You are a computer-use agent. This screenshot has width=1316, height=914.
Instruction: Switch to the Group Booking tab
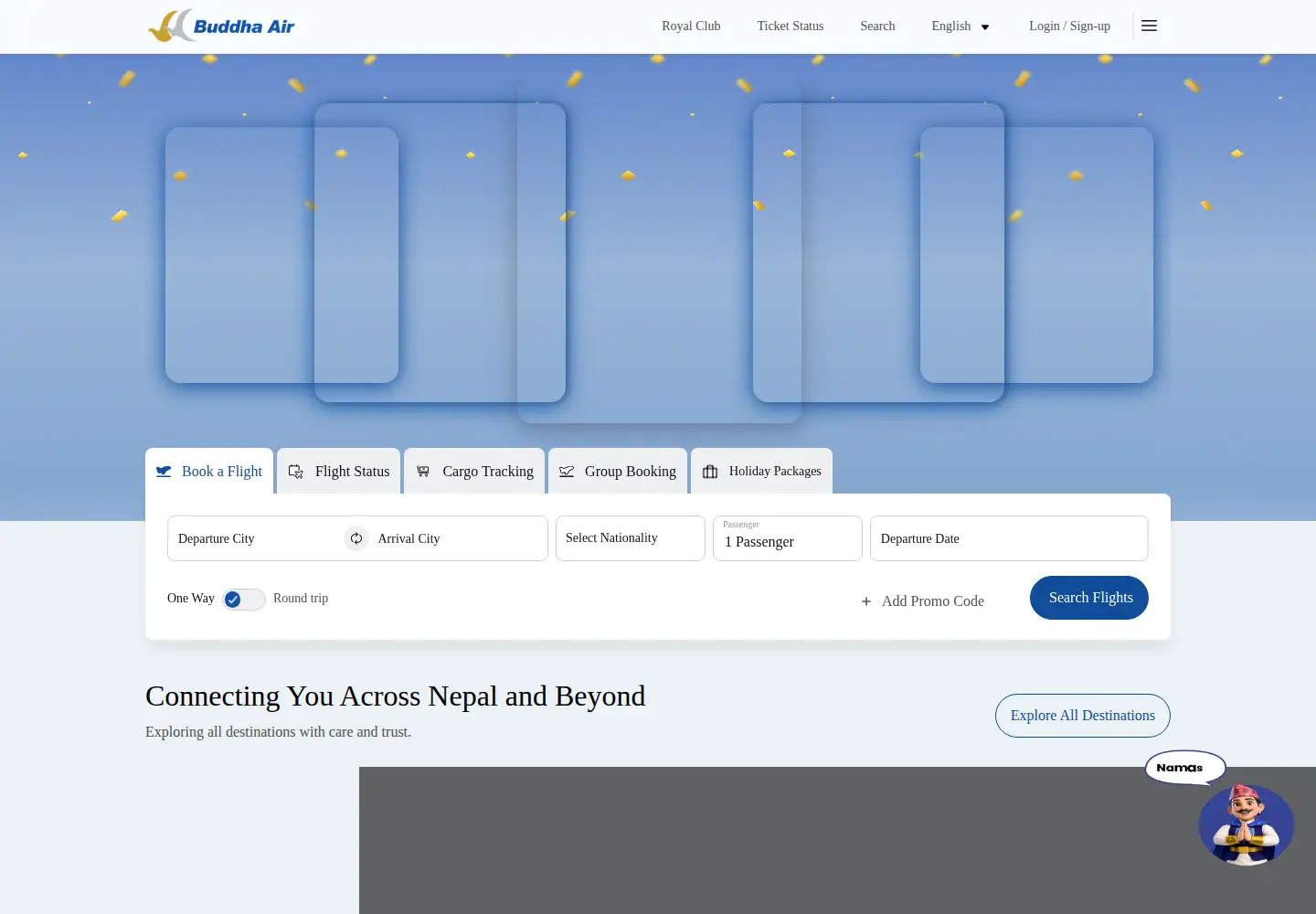coord(618,471)
